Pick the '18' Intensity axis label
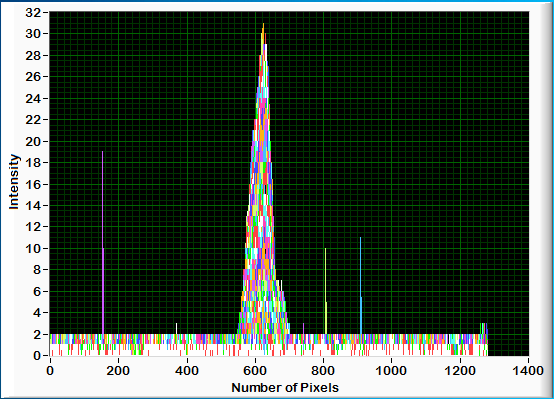 (33, 163)
